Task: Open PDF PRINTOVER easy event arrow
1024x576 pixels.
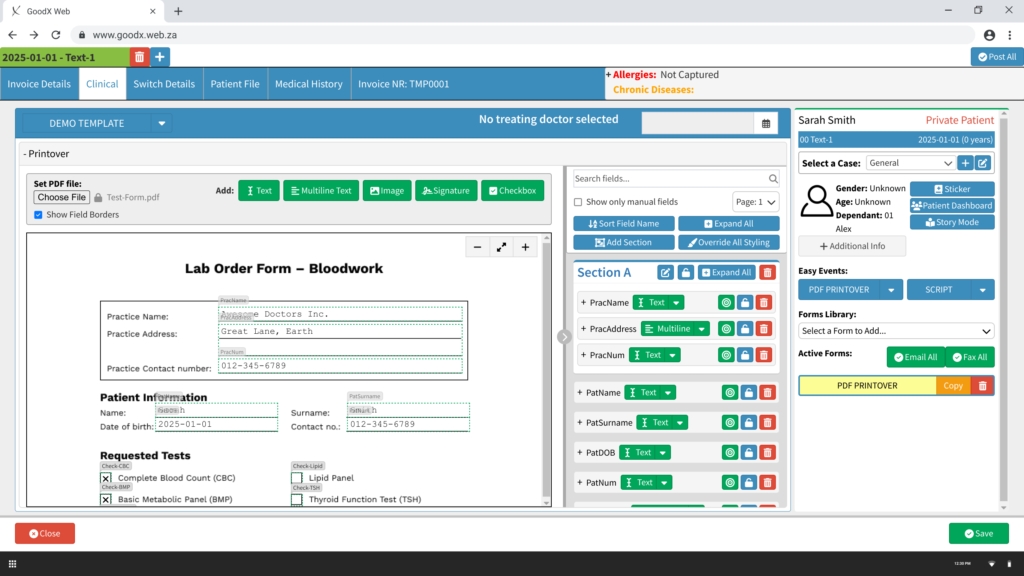Action: (891, 290)
